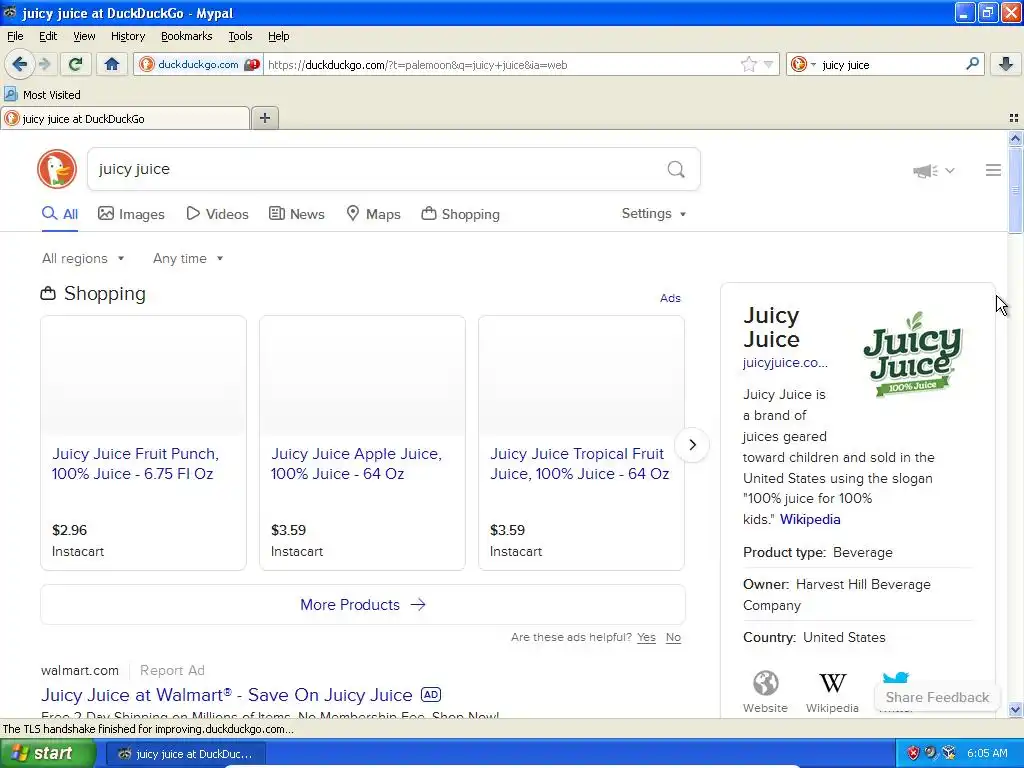Open the View menu
Screen dimensions: 1024x768
point(84,36)
